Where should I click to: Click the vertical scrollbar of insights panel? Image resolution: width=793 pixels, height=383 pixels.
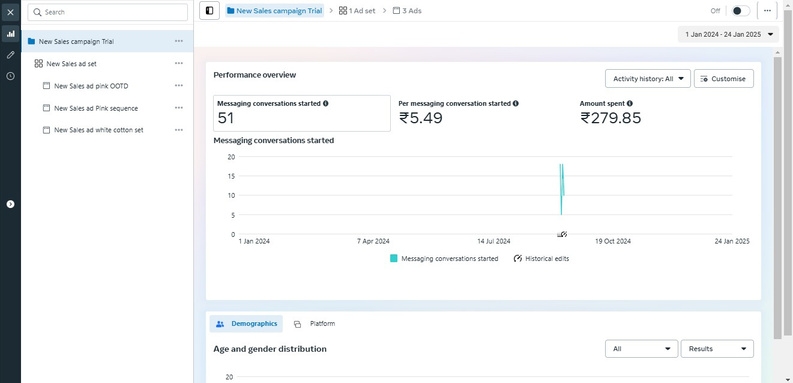[x=777, y=197]
